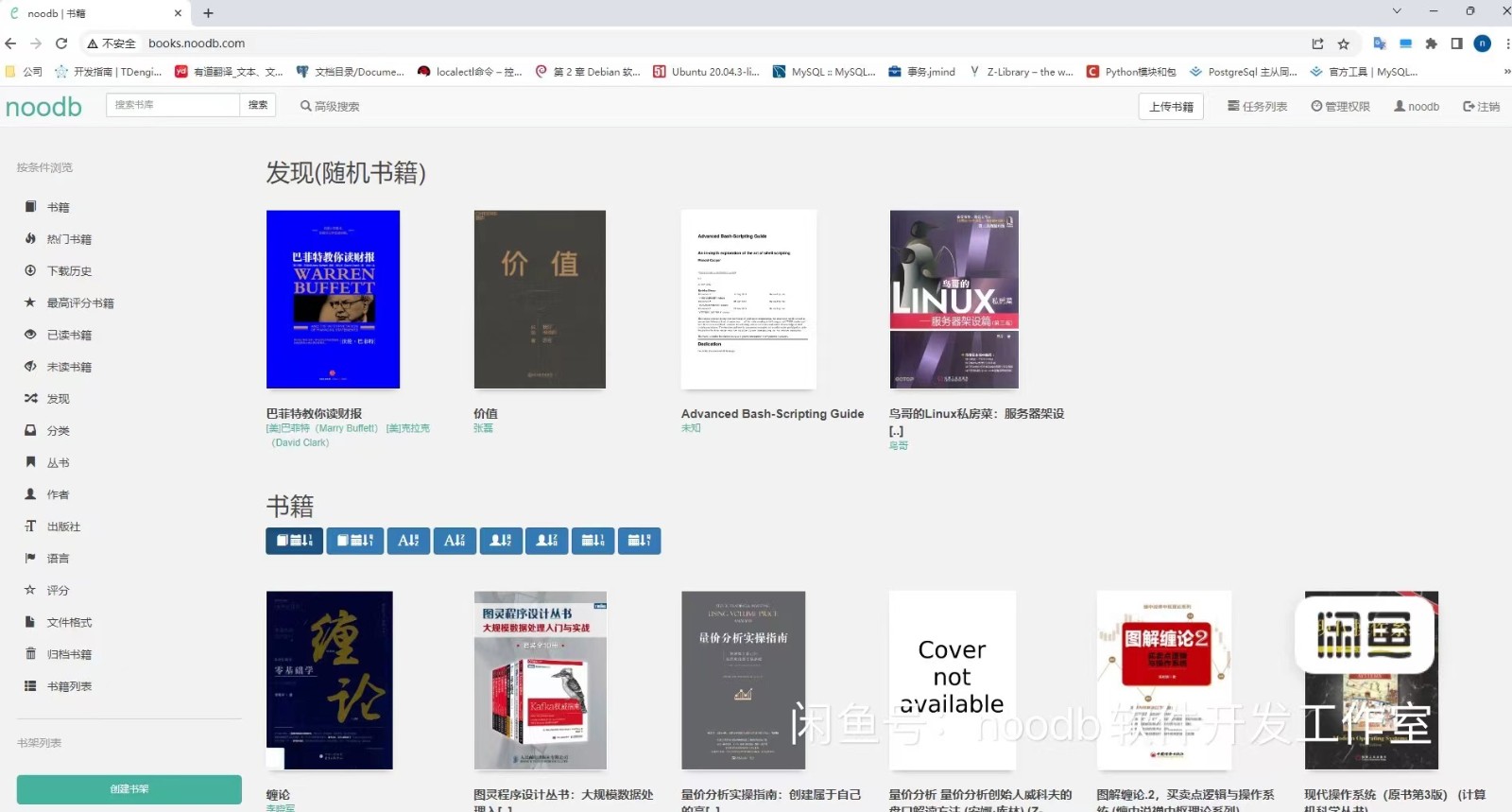This screenshot has width=1512, height=812.
Task: Click the 创建书架 button
Action: coord(129,789)
